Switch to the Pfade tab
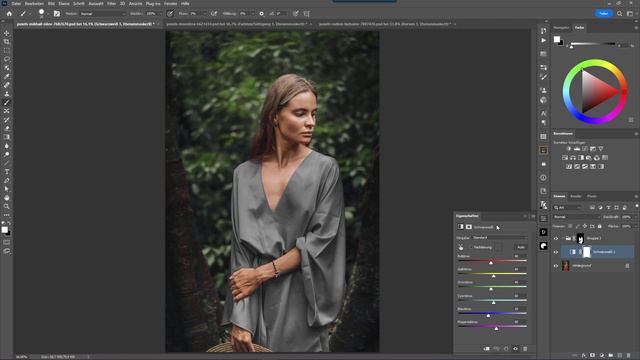Viewport: 640px width, 360px height. click(x=591, y=196)
